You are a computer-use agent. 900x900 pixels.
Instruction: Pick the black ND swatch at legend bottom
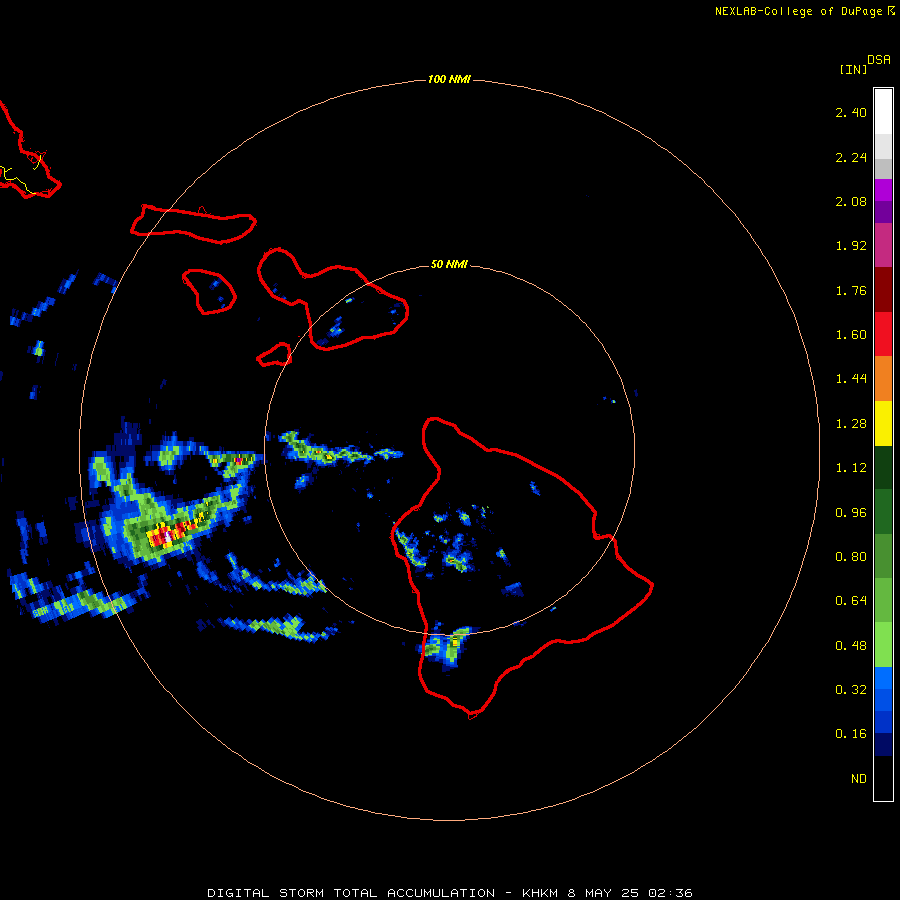click(883, 778)
